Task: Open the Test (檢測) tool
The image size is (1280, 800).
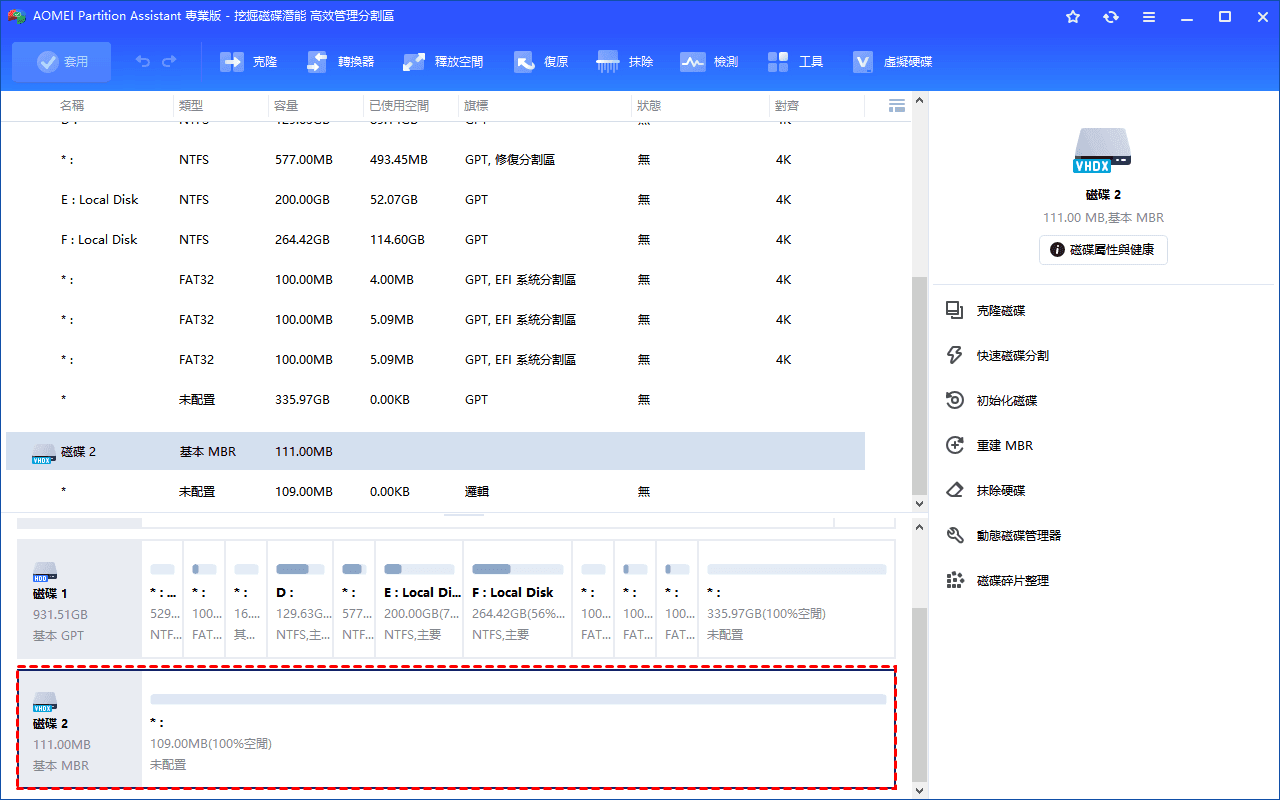Action: 709,62
